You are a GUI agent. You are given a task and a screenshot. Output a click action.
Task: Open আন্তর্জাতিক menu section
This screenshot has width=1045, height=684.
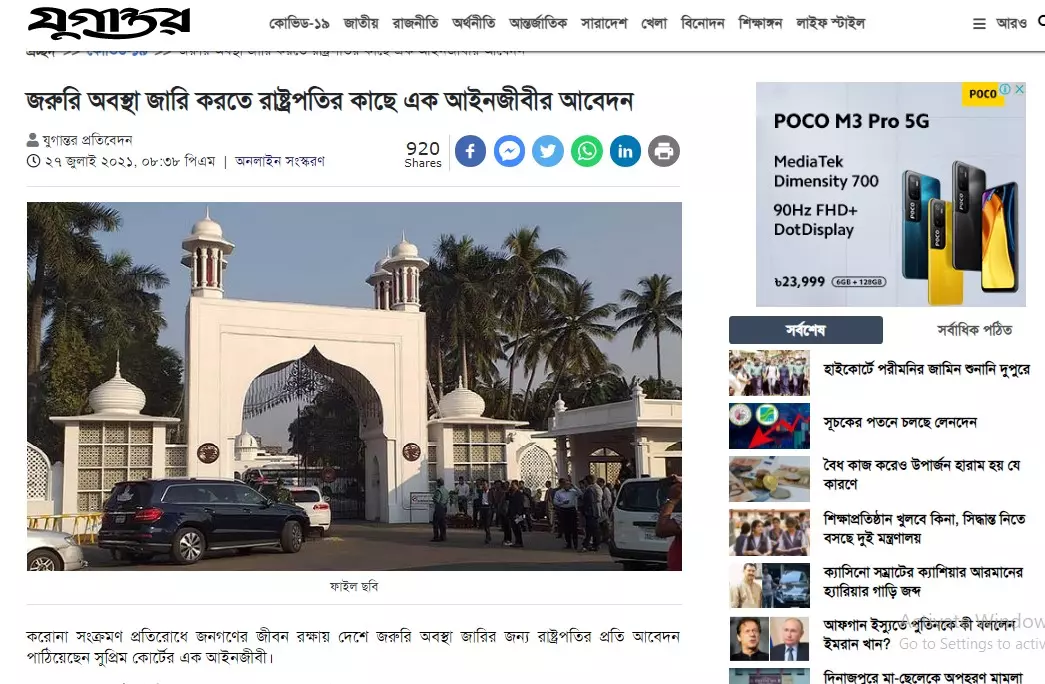point(538,23)
